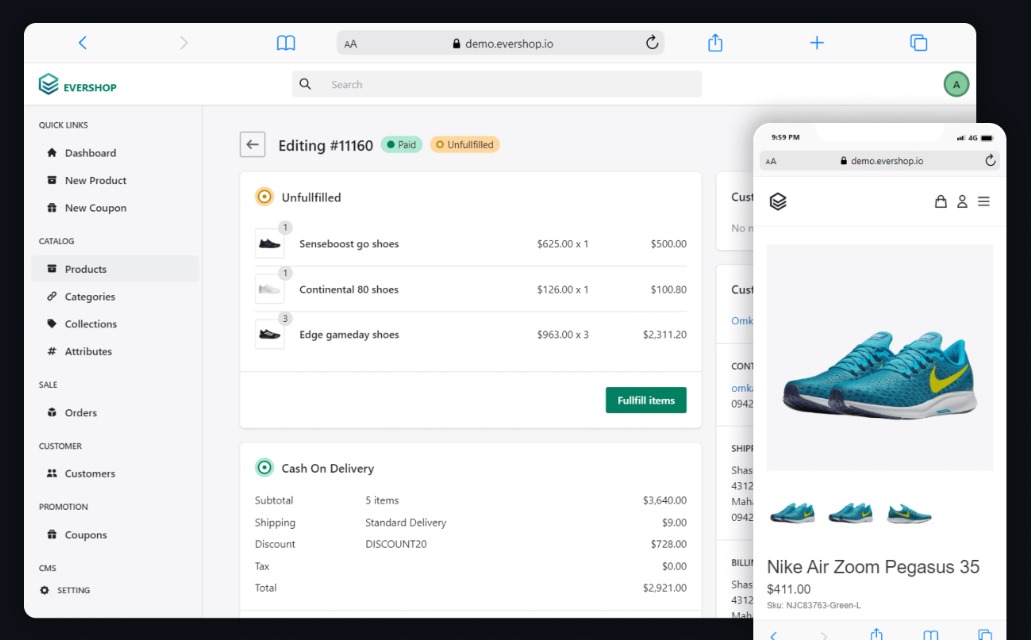Click the admin Search input field

(x=496, y=84)
